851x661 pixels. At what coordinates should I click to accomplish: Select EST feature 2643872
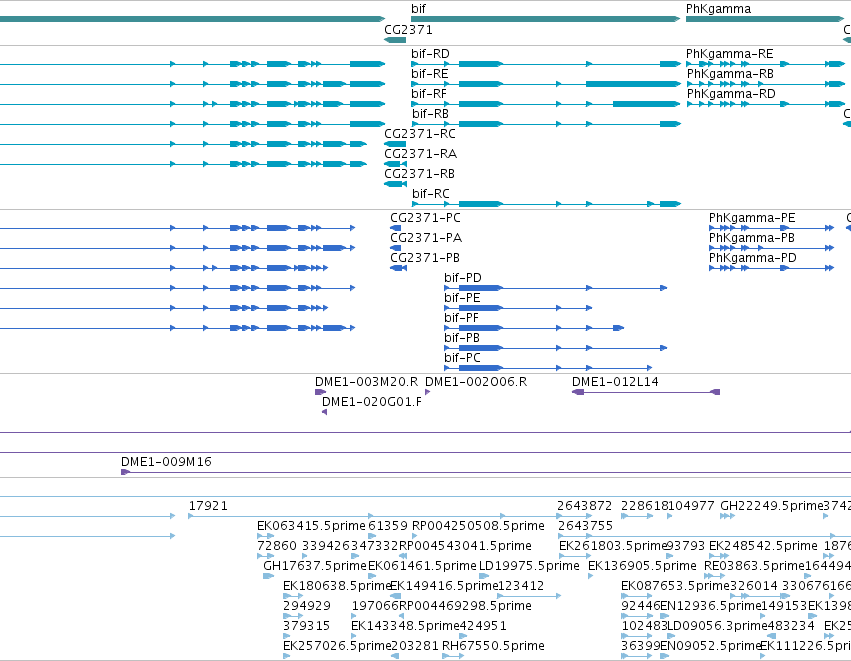click(x=585, y=506)
